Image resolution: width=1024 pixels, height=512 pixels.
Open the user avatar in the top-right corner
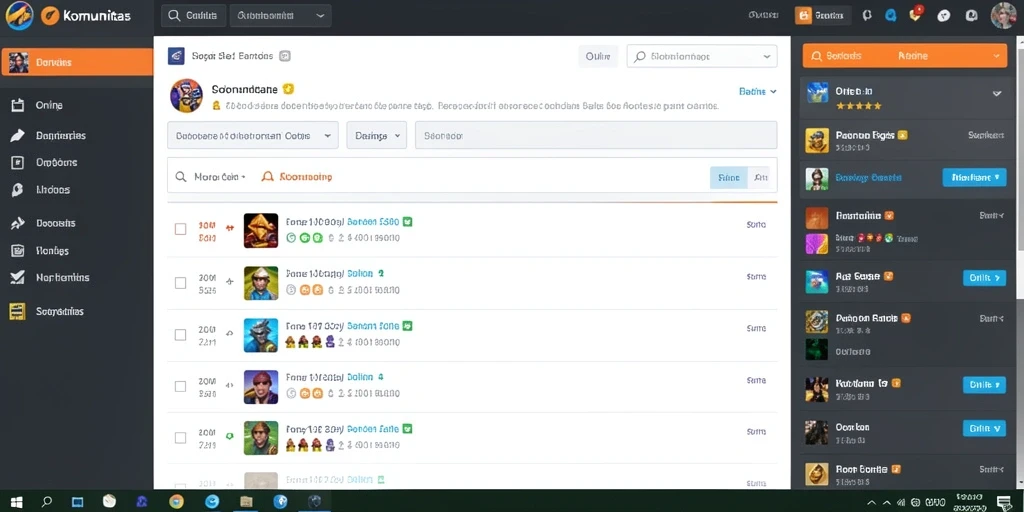tap(1003, 15)
